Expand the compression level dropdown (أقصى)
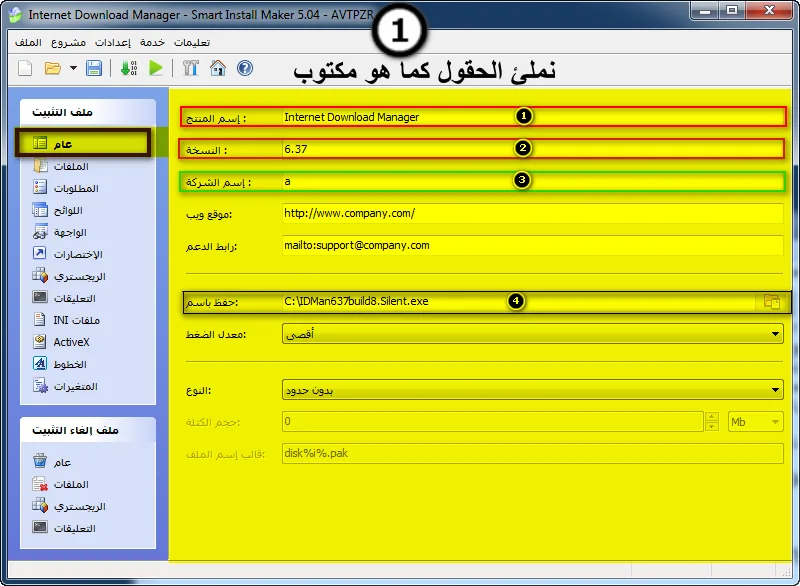The height and width of the screenshot is (586, 800). (532, 334)
